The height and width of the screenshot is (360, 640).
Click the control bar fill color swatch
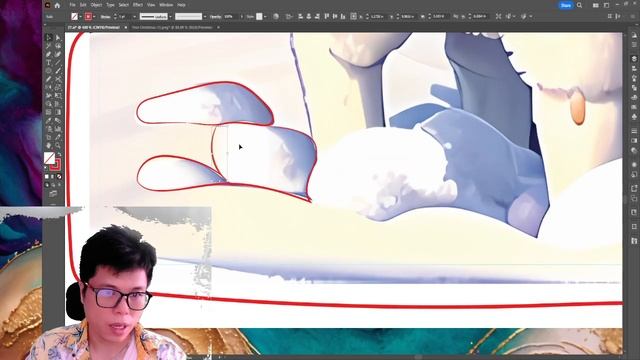click(x=74, y=16)
